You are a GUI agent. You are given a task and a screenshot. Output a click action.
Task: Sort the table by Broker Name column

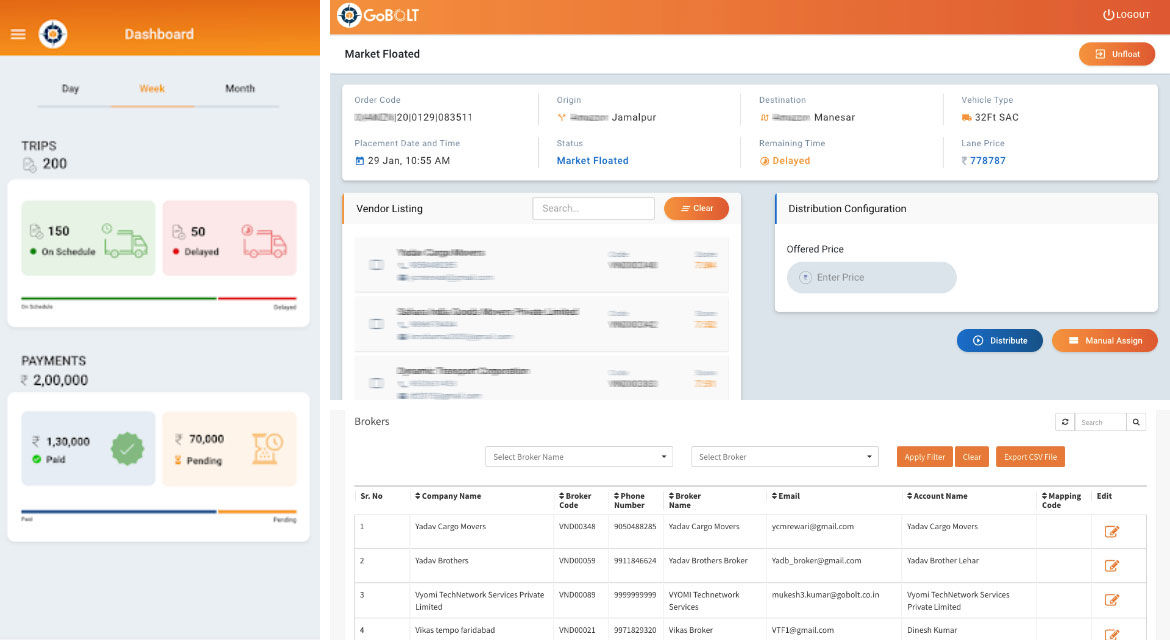[x=684, y=501]
